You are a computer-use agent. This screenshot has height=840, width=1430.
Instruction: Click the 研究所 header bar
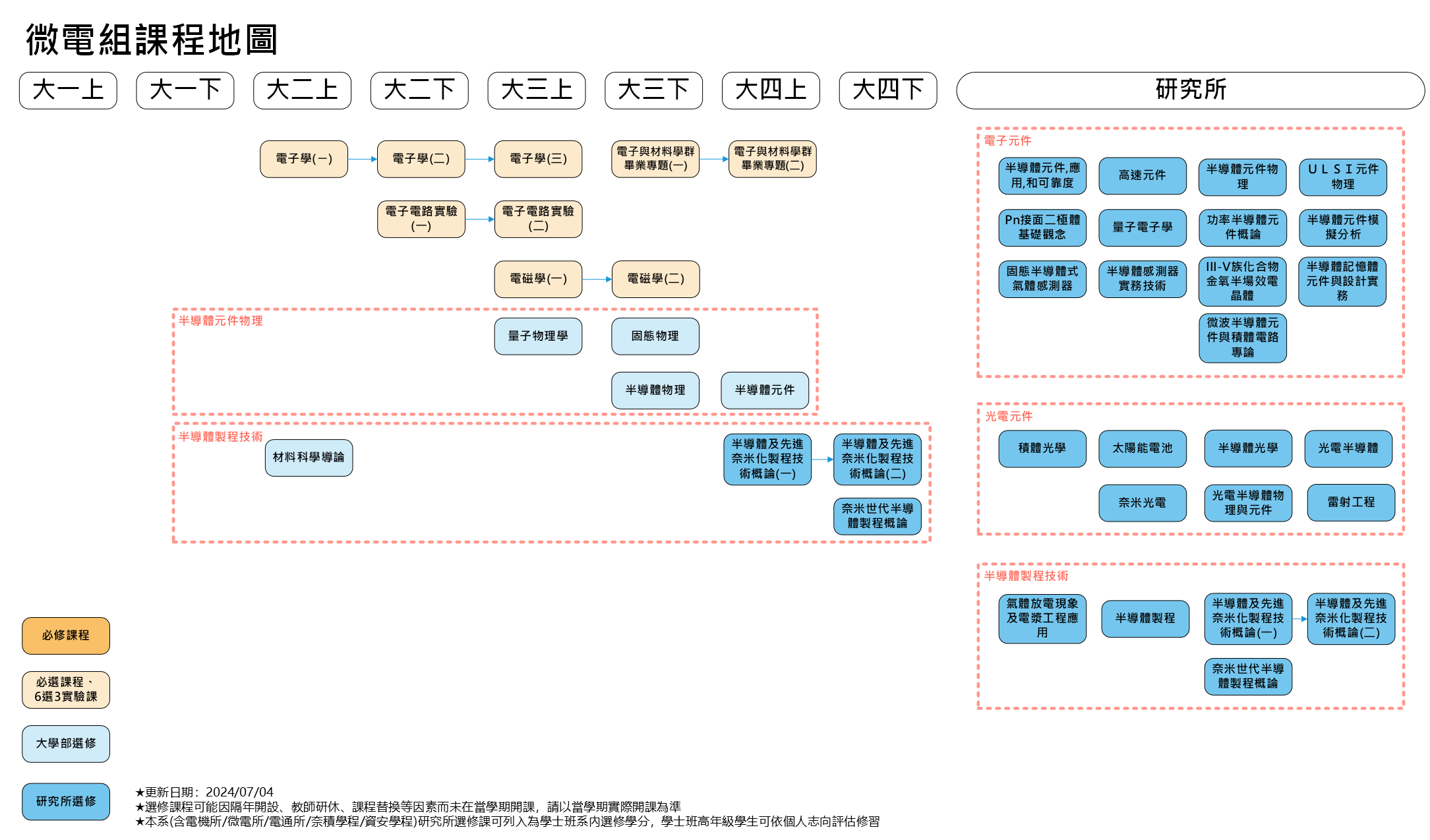(x=1190, y=90)
